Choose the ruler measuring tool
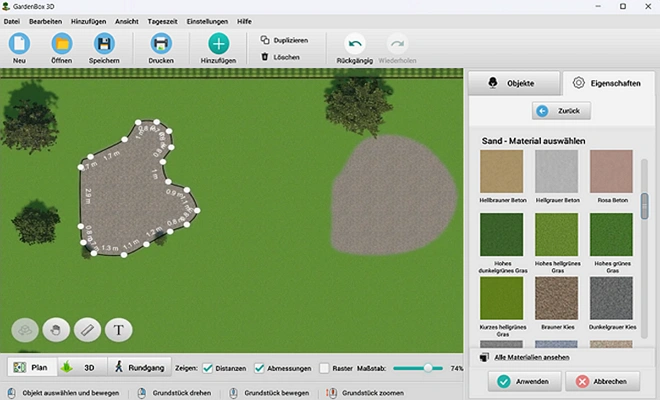This screenshot has width=660, height=400. point(89,328)
